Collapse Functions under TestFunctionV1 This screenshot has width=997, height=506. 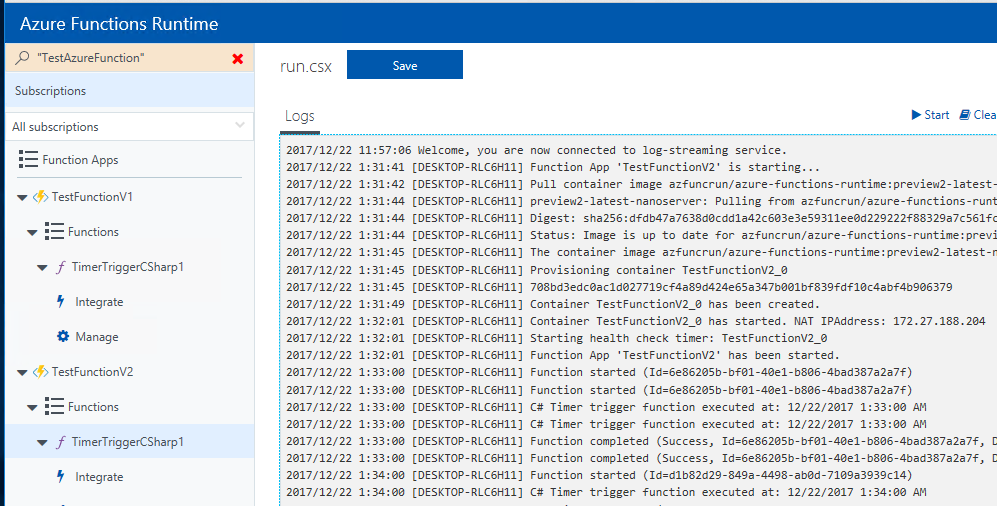click(32, 233)
